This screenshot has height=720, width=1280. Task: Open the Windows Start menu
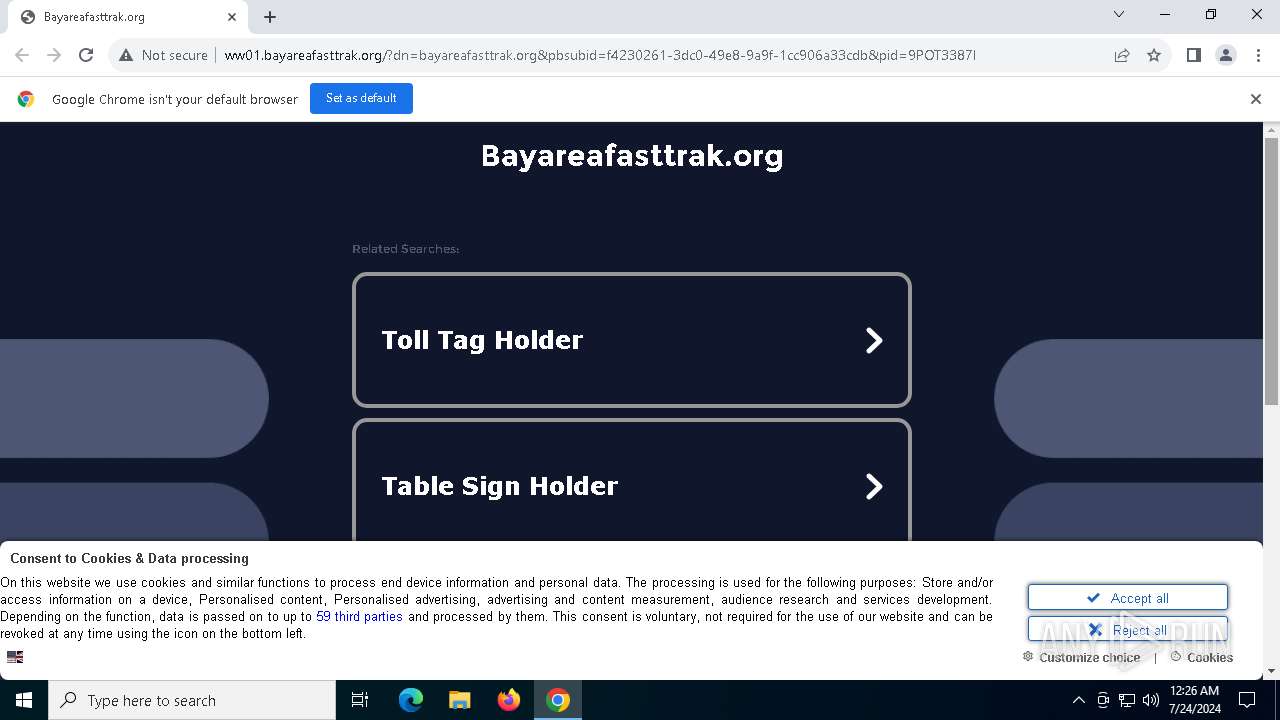[24, 700]
